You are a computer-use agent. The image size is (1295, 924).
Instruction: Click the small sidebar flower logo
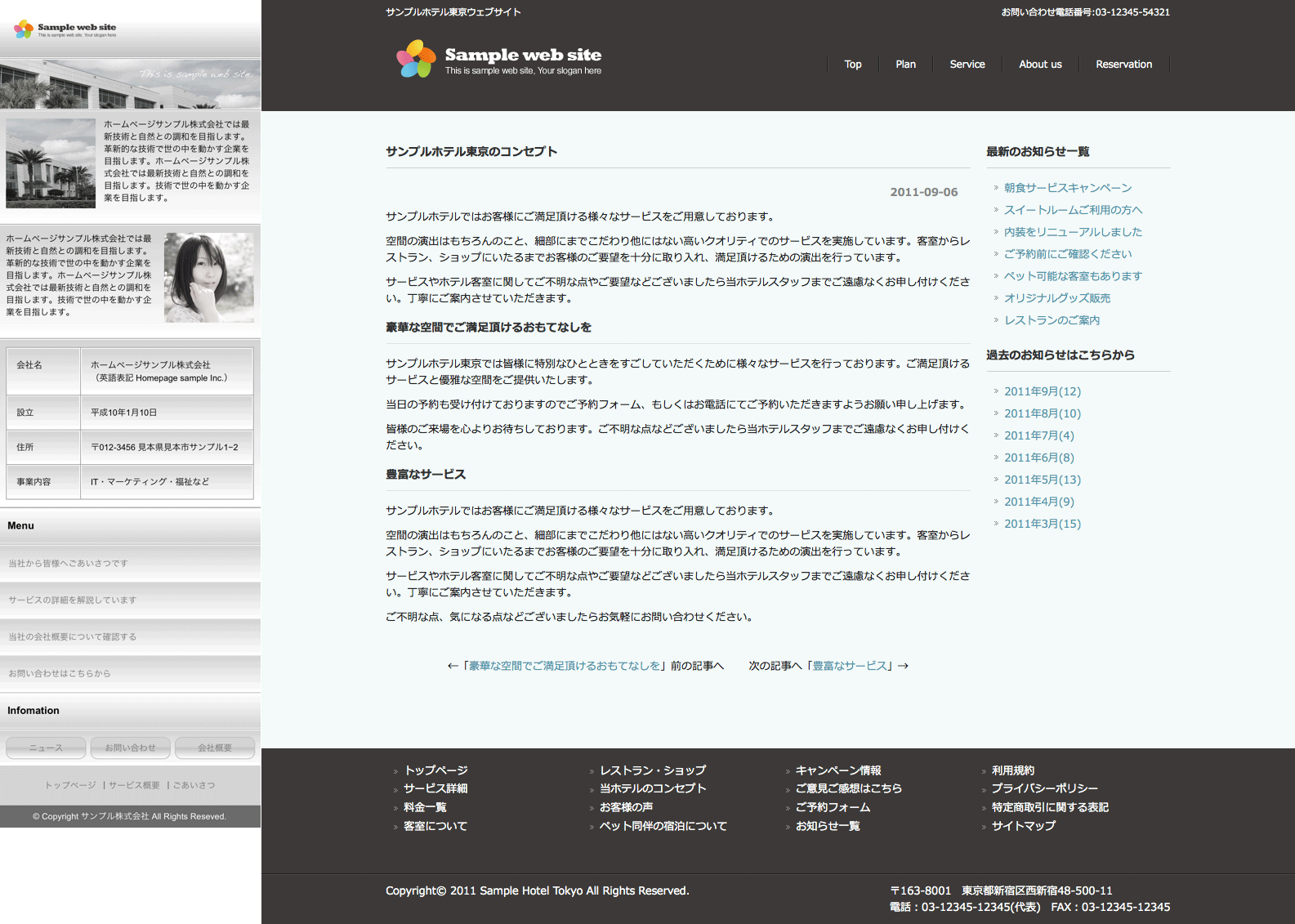coord(24,29)
